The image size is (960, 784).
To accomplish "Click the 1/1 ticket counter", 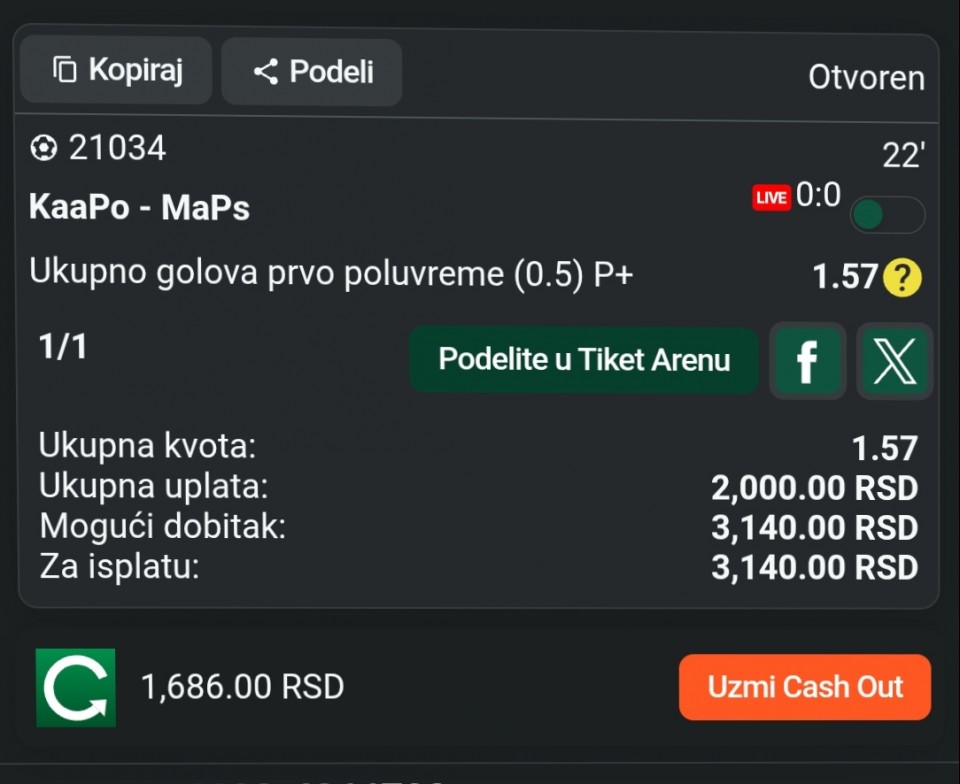I will [63, 346].
